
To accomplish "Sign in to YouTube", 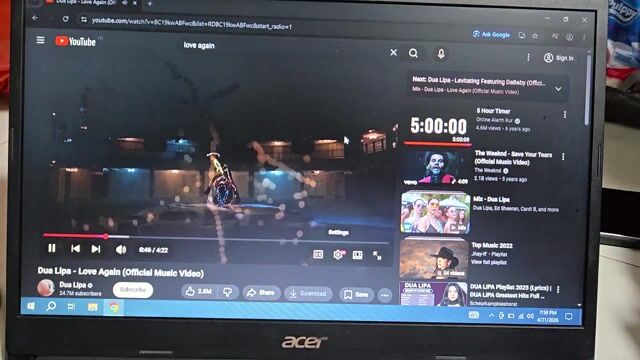I will click(x=559, y=58).
